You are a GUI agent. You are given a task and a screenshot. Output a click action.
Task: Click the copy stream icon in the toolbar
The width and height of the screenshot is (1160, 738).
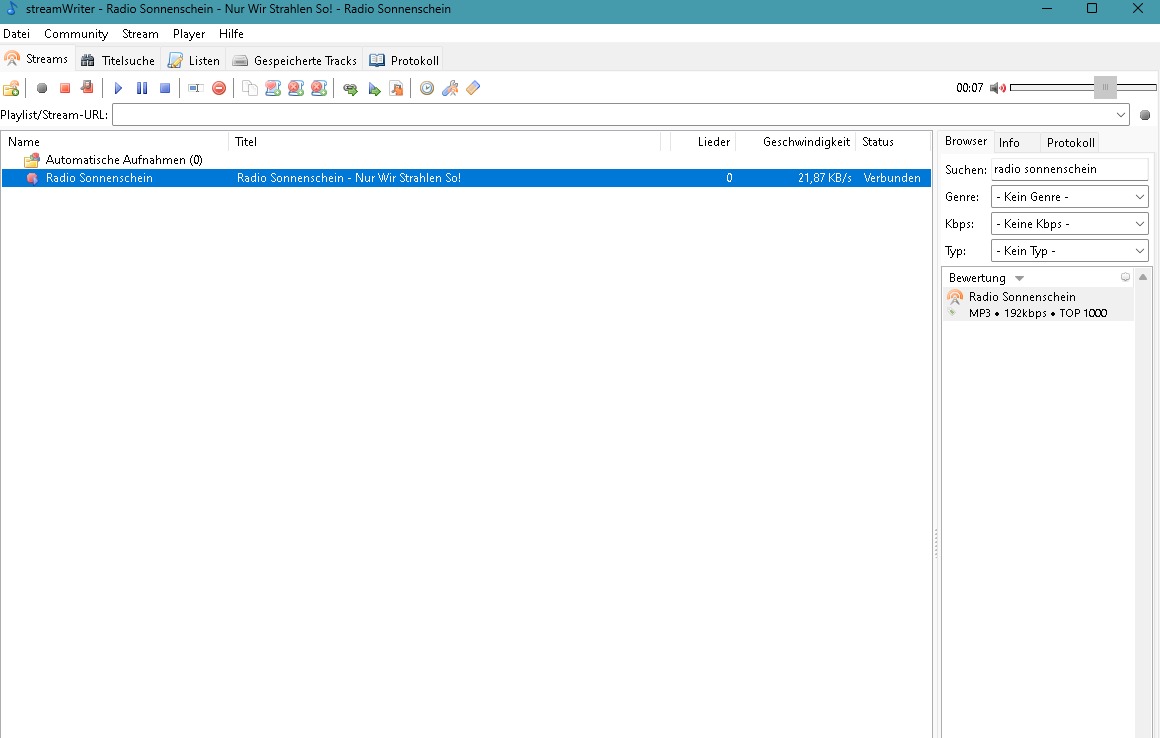pyautogui.click(x=250, y=89)
